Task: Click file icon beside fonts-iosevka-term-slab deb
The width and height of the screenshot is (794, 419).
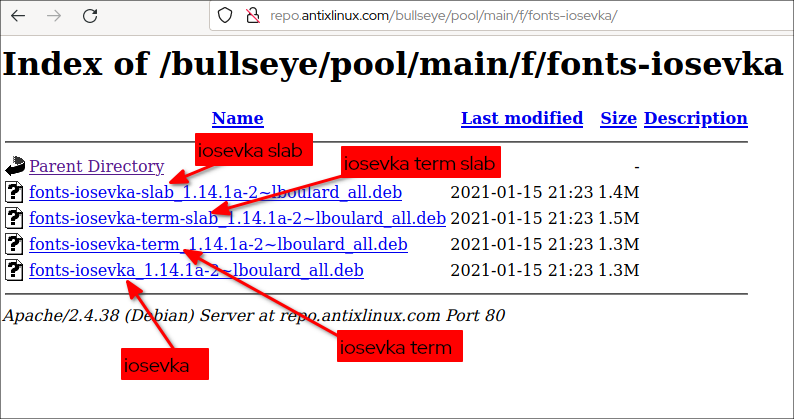Action: pyautogui.click(x=14, y=218)
